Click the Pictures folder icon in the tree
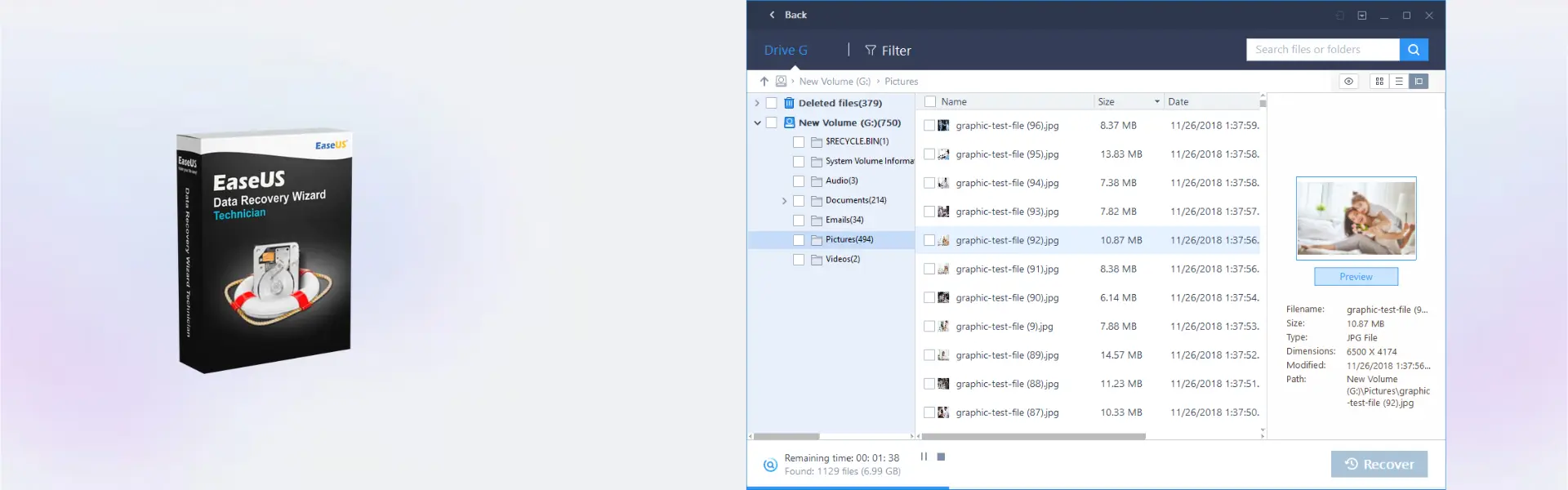The image size is (1568, 490). point(817,240)
